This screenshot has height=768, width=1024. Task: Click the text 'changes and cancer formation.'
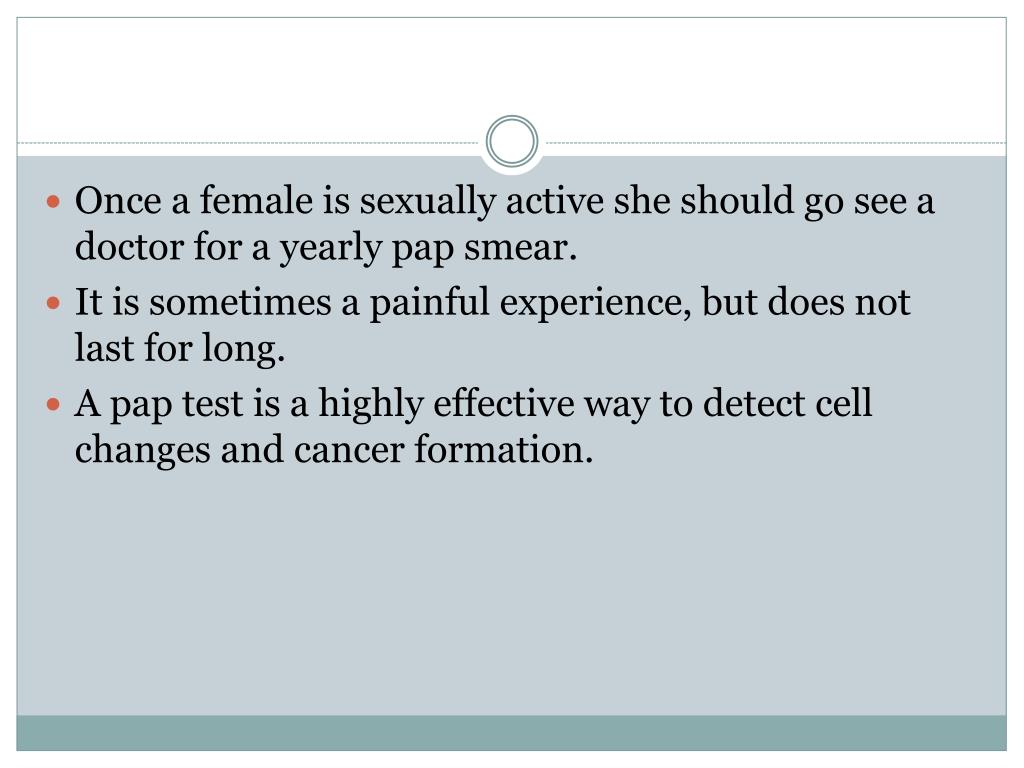[334, 451]
